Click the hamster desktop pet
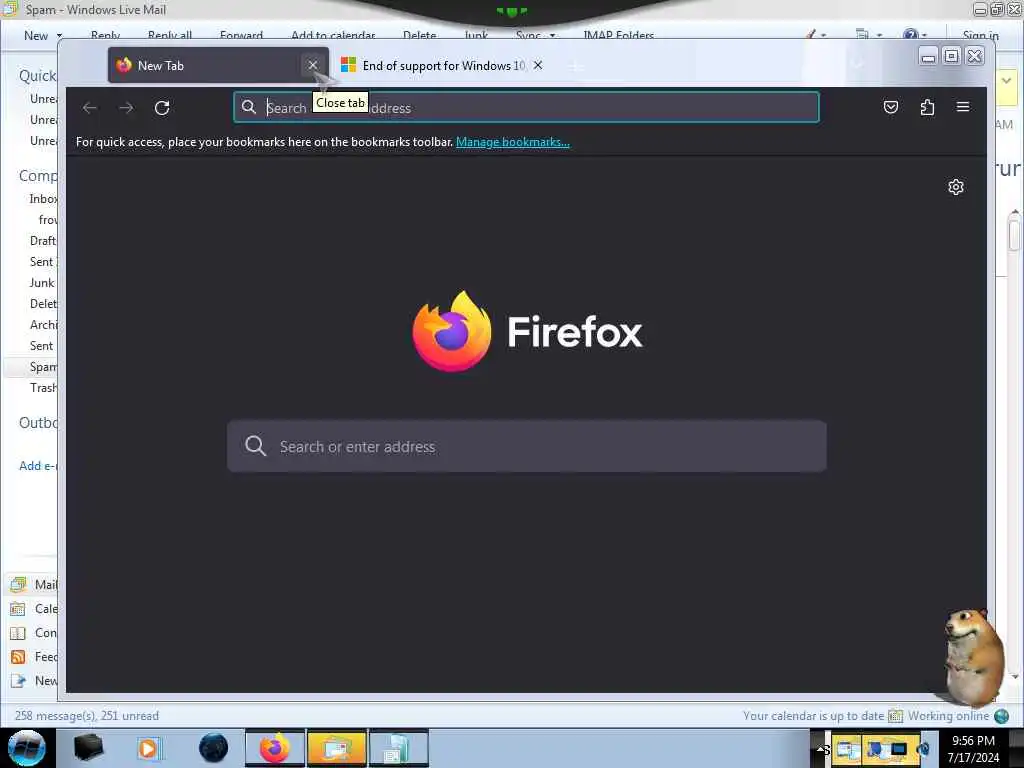 tap(973, 656)
